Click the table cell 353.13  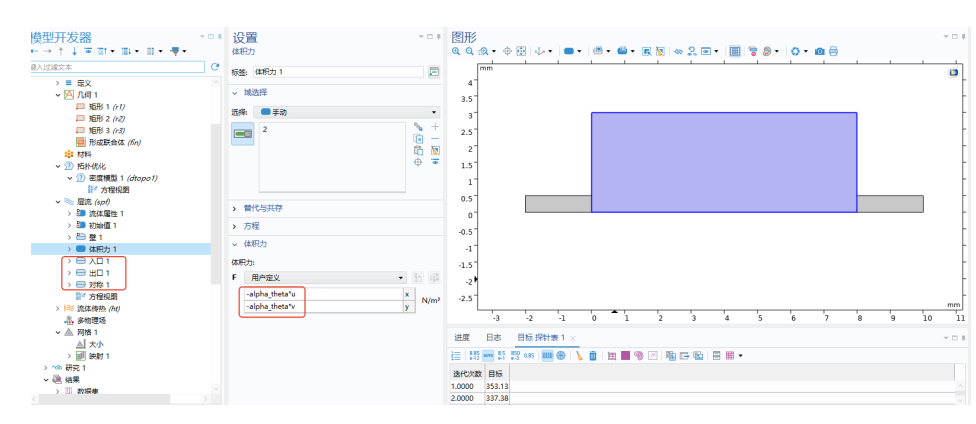pos(497,386)
